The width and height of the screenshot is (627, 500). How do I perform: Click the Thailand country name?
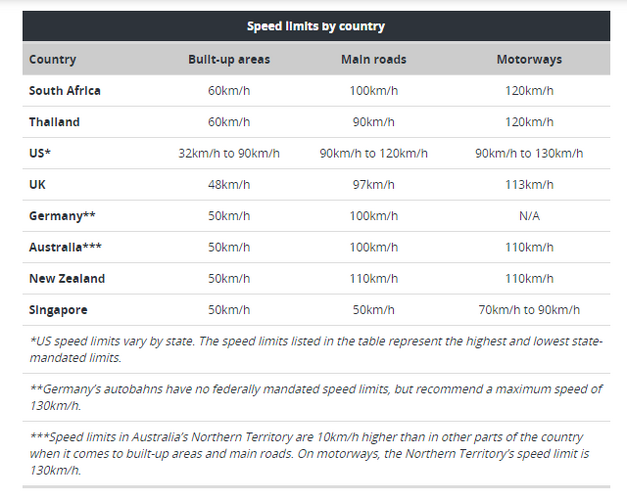click(x=54, y=122)
